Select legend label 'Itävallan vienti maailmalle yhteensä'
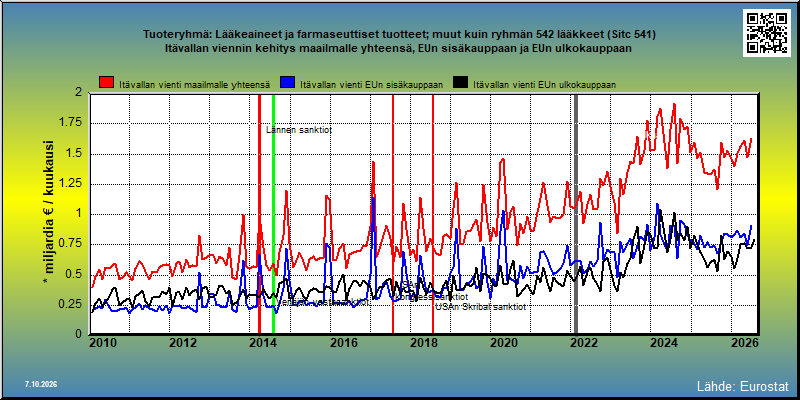The image size is (800, 400). (x=195, y=85)
